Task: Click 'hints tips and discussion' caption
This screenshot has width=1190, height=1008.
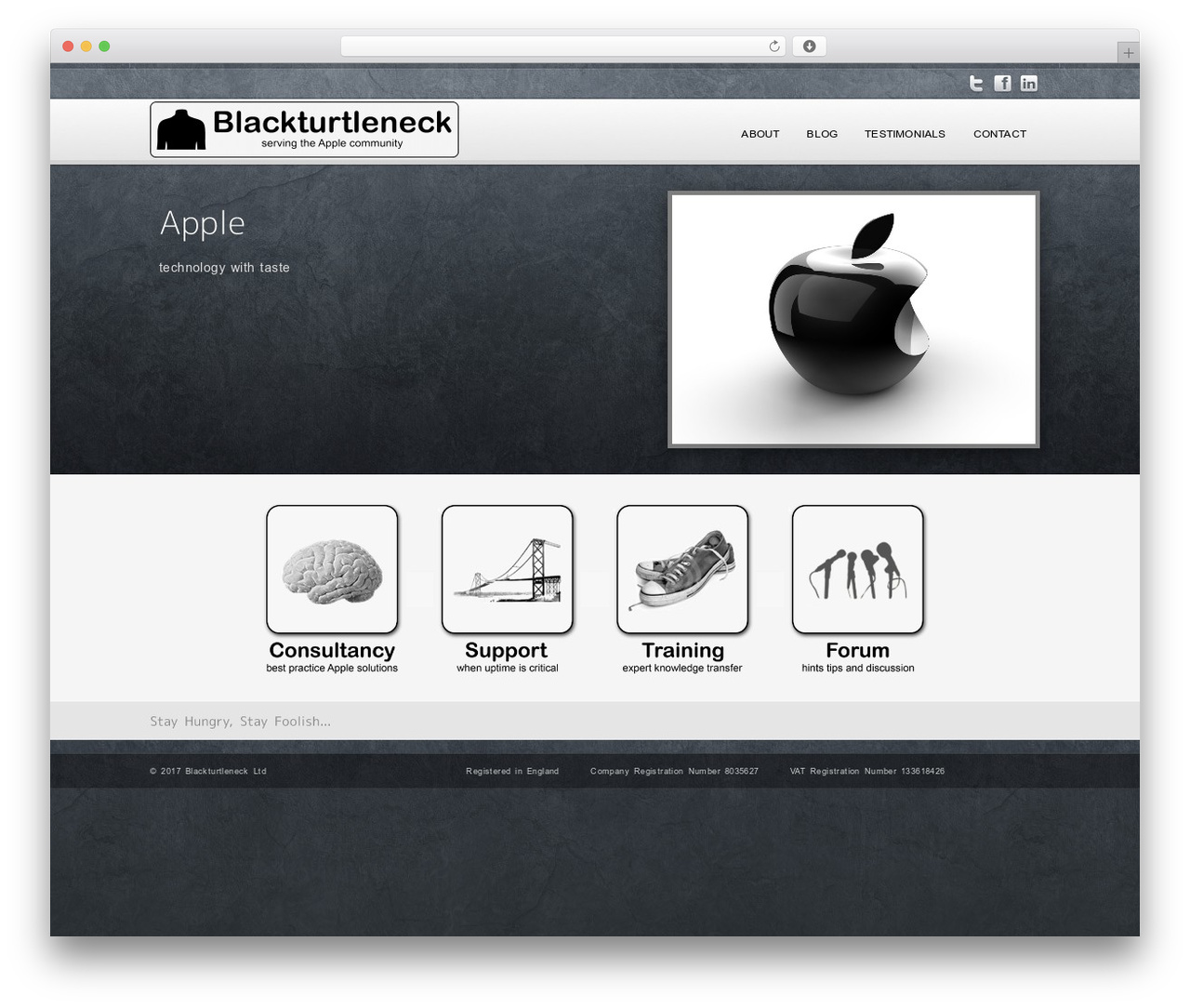Action: pyautogui.click(x=858, y=669)
